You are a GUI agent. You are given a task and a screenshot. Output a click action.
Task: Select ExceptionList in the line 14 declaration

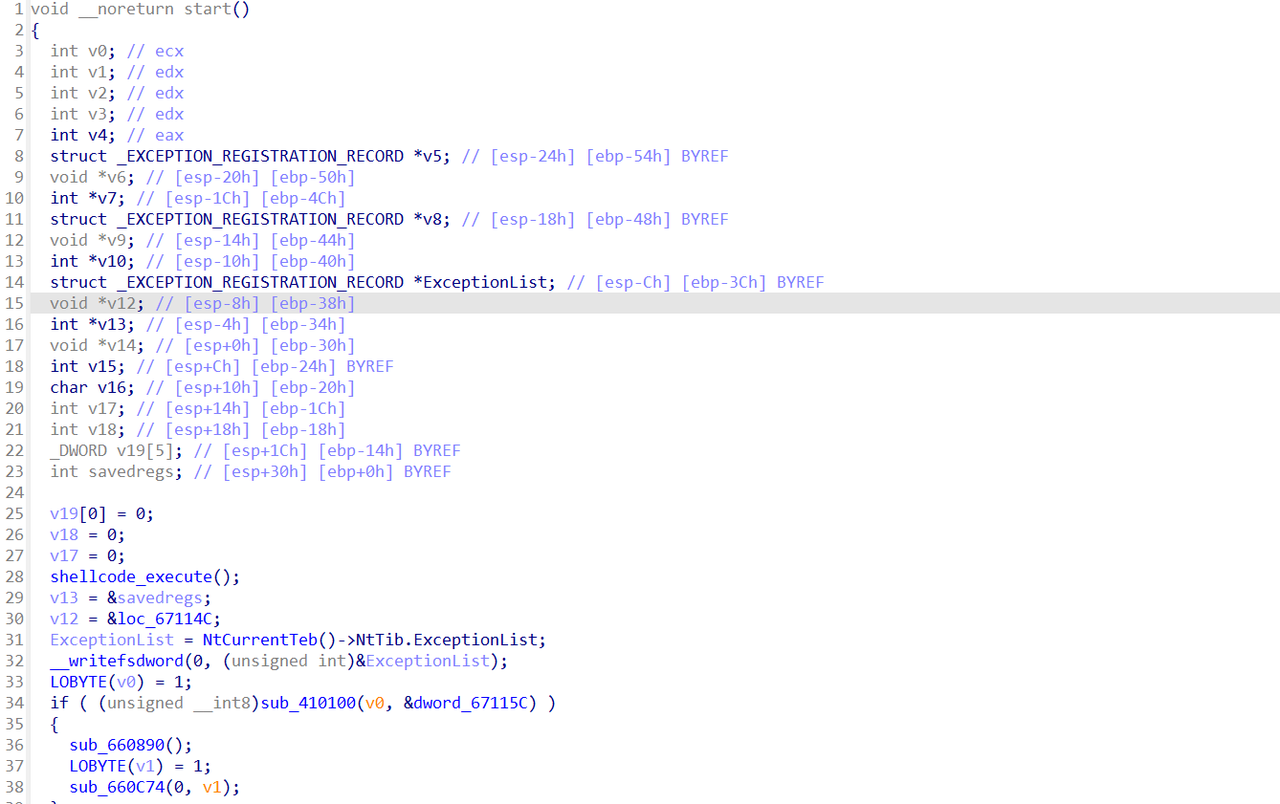click(487, 282)
